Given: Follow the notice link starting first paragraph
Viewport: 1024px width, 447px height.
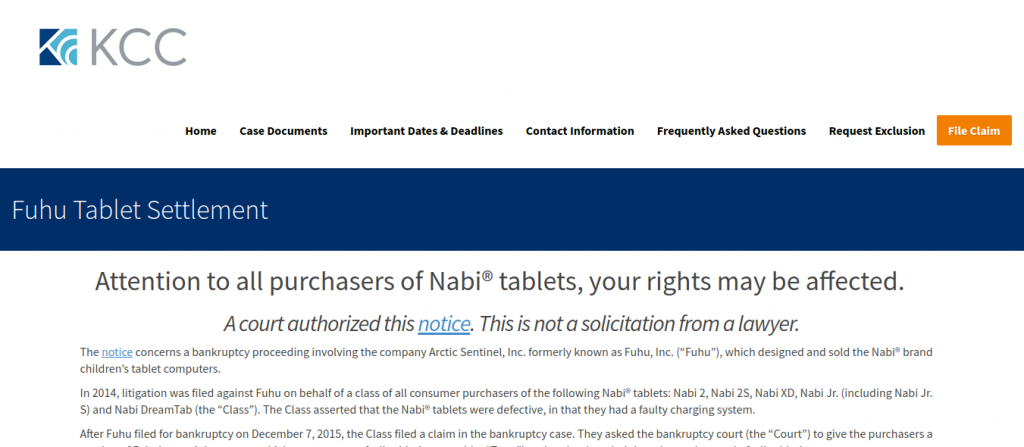Looking at the screenshot, I should click(x=116, y=352).
